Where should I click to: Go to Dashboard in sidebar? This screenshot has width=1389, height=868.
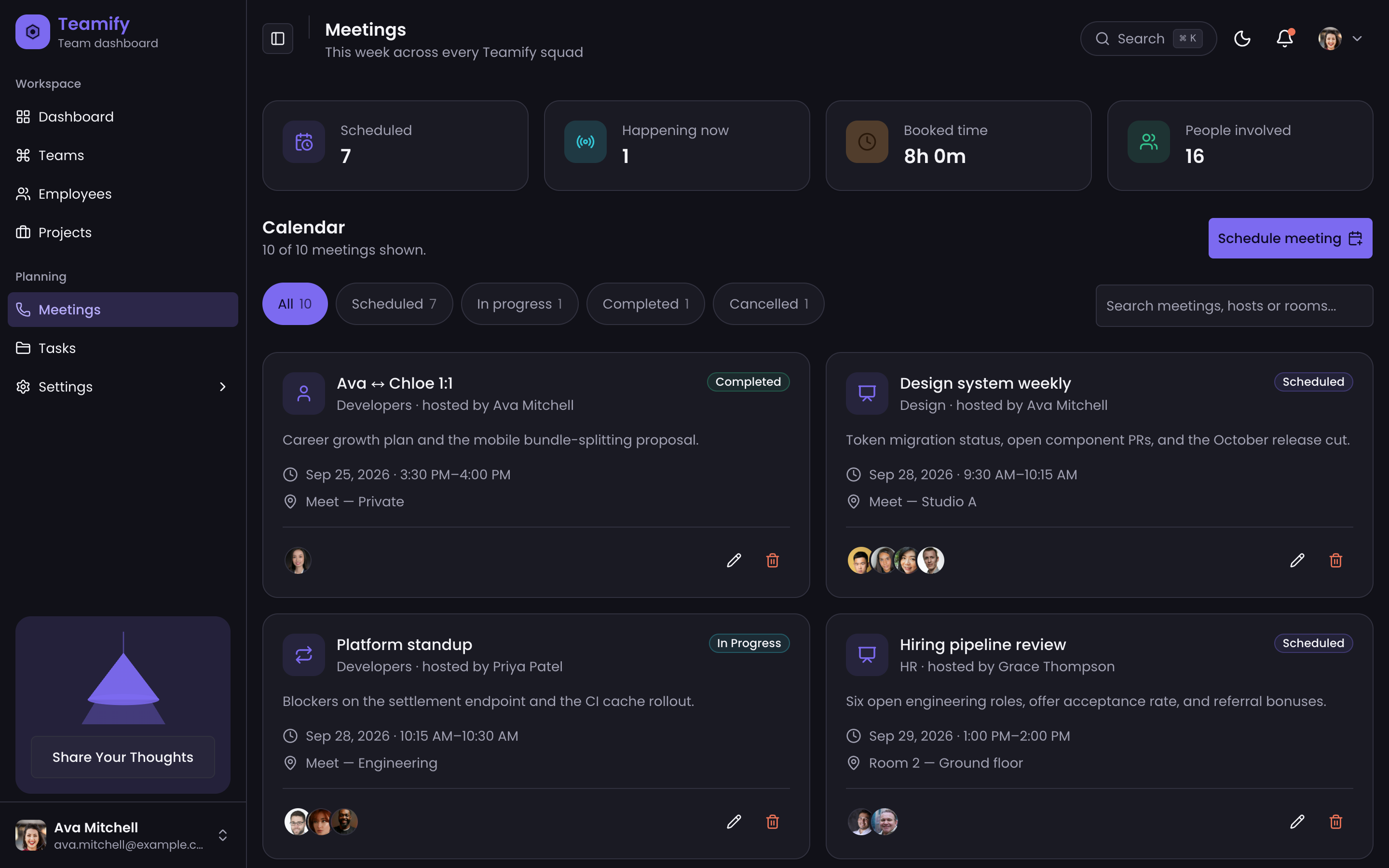pyautogui.click(x=123, y=117)
